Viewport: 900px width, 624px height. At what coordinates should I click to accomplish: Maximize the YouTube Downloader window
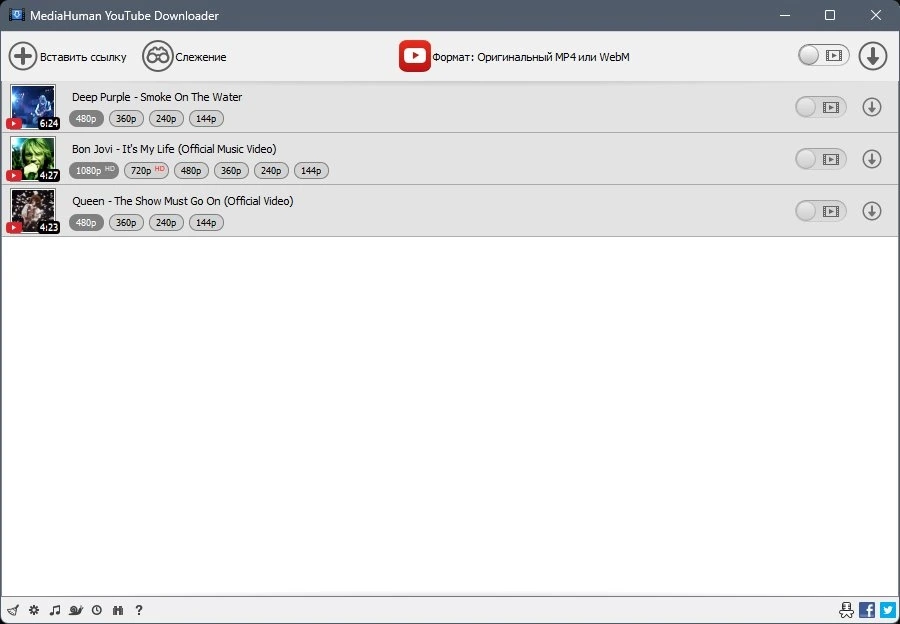point(830,15)
